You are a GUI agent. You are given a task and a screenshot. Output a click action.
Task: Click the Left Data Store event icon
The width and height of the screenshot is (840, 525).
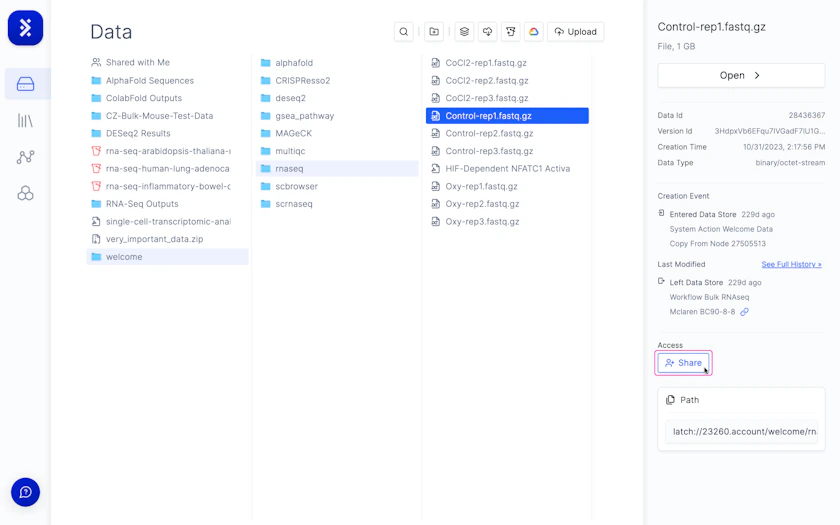661,281
